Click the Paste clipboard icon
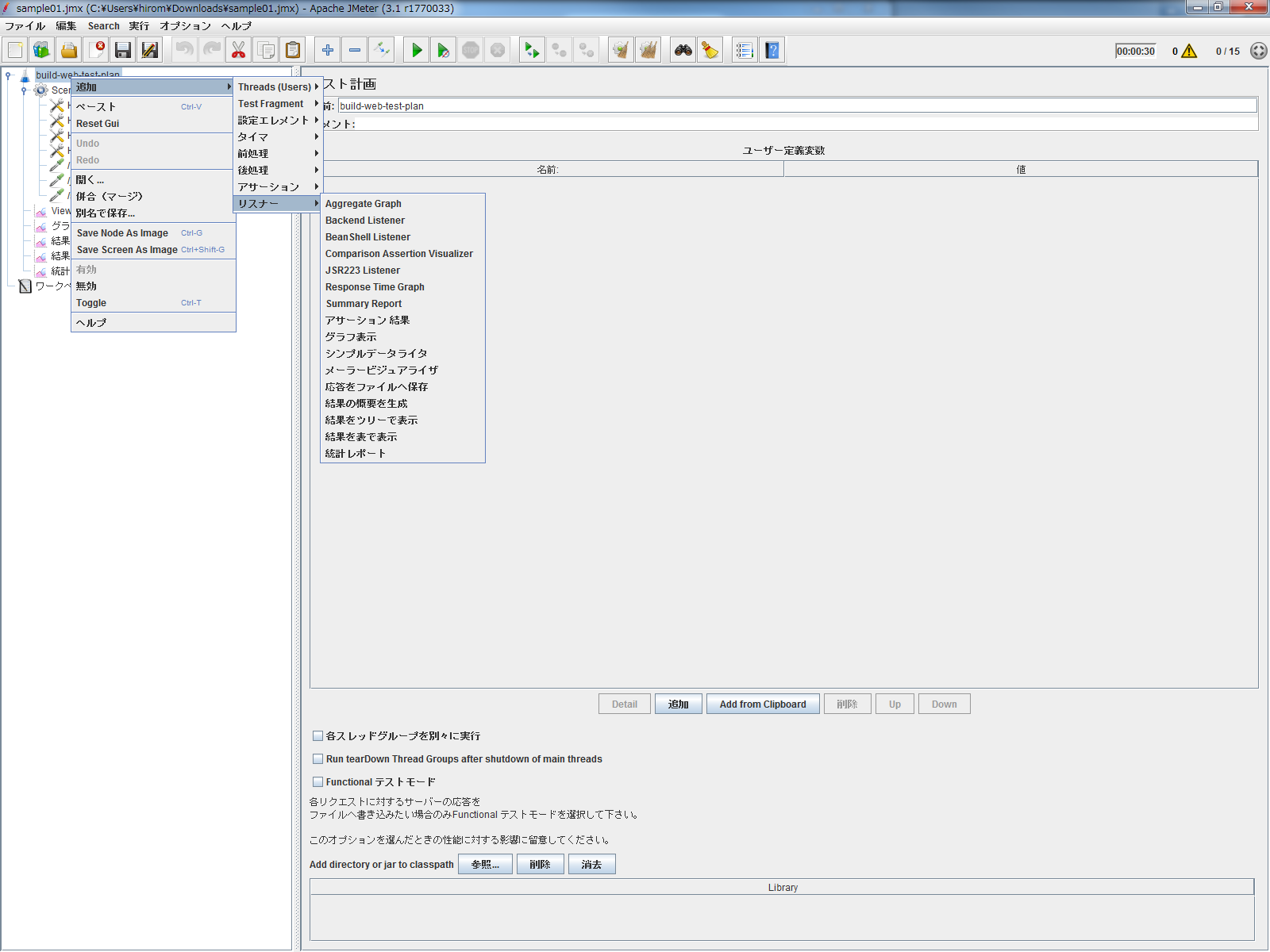Image resolution: width=1270 pixels, height=952 pixels. point(293,50)
